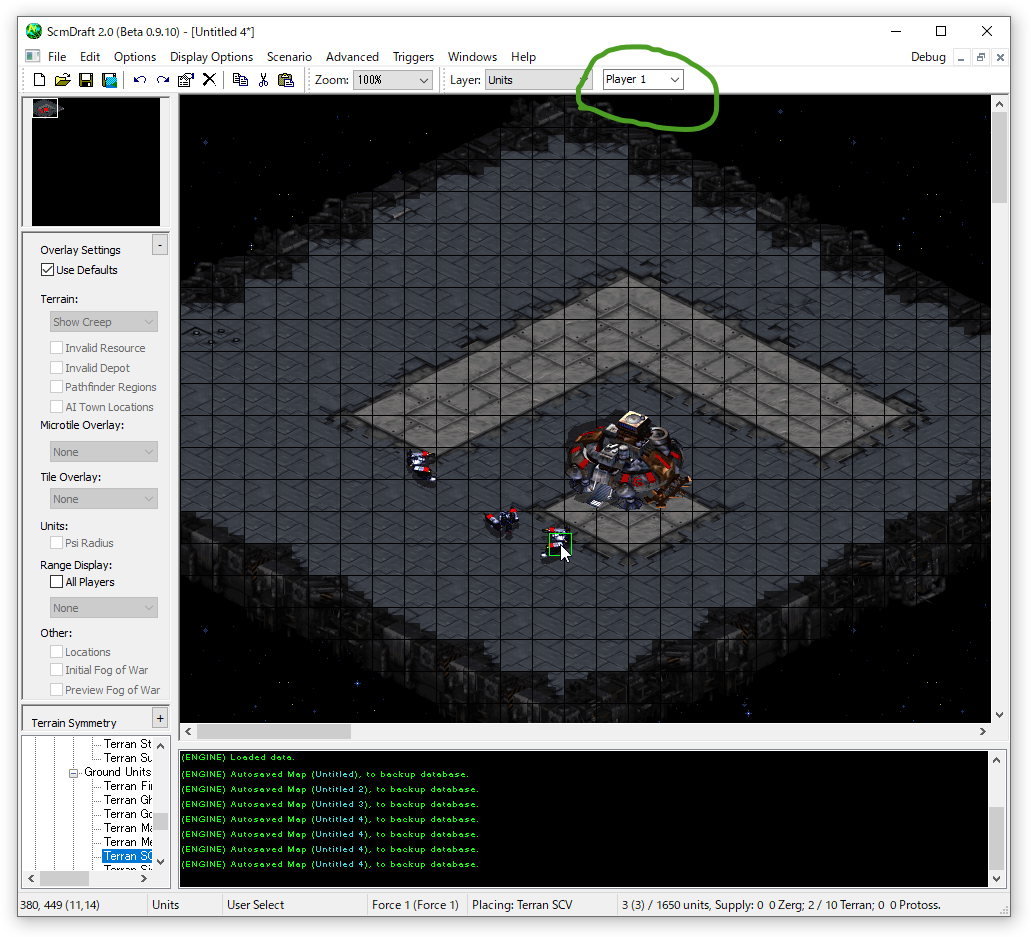Cut the selection with scissors icon
The width and height of the screenshot is (1031, 937).
(264, 80)
